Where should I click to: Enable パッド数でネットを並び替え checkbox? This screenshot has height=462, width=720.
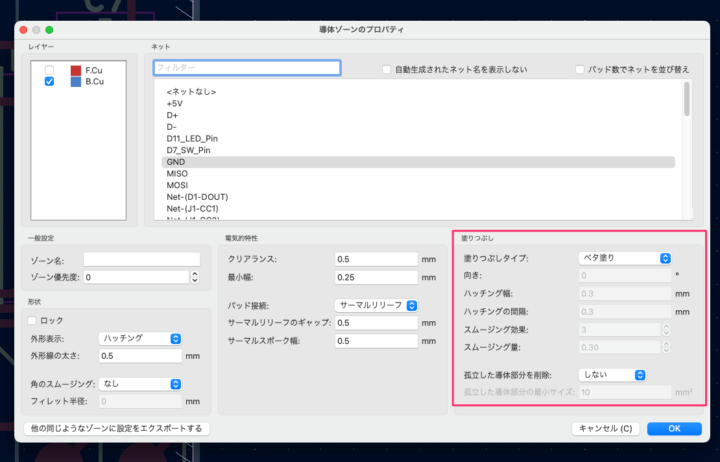point(580,69)
